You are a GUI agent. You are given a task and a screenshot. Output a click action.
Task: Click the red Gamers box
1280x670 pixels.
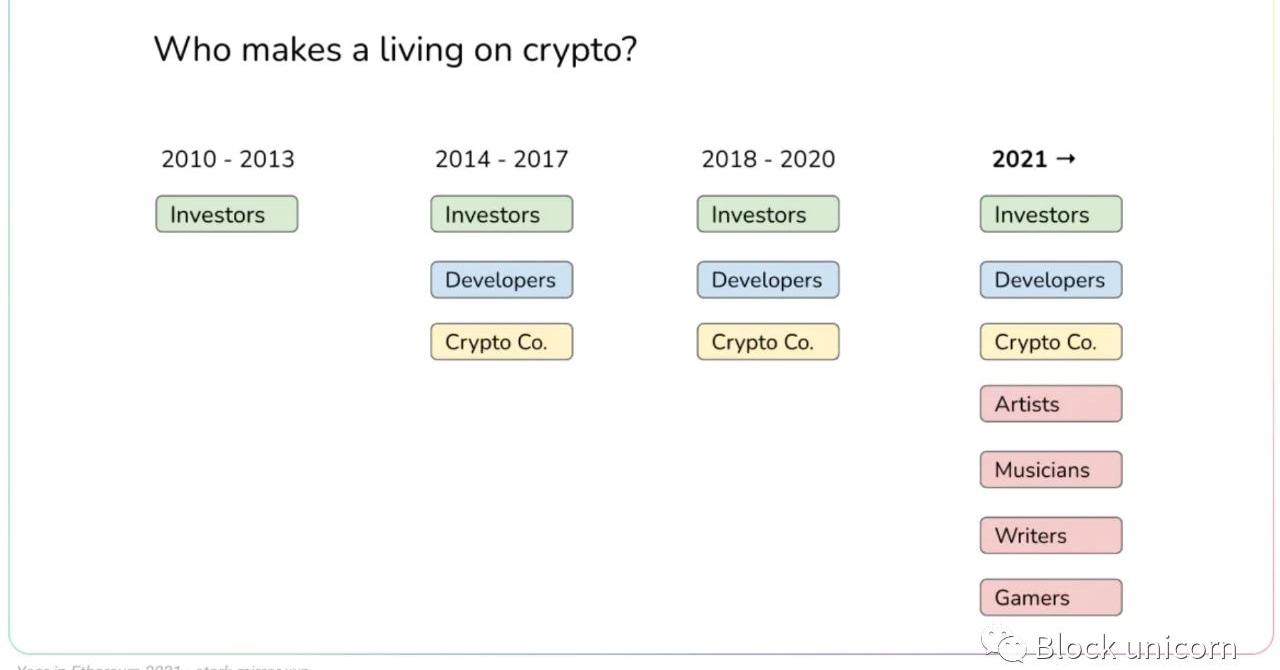[x=1051, y=598]
